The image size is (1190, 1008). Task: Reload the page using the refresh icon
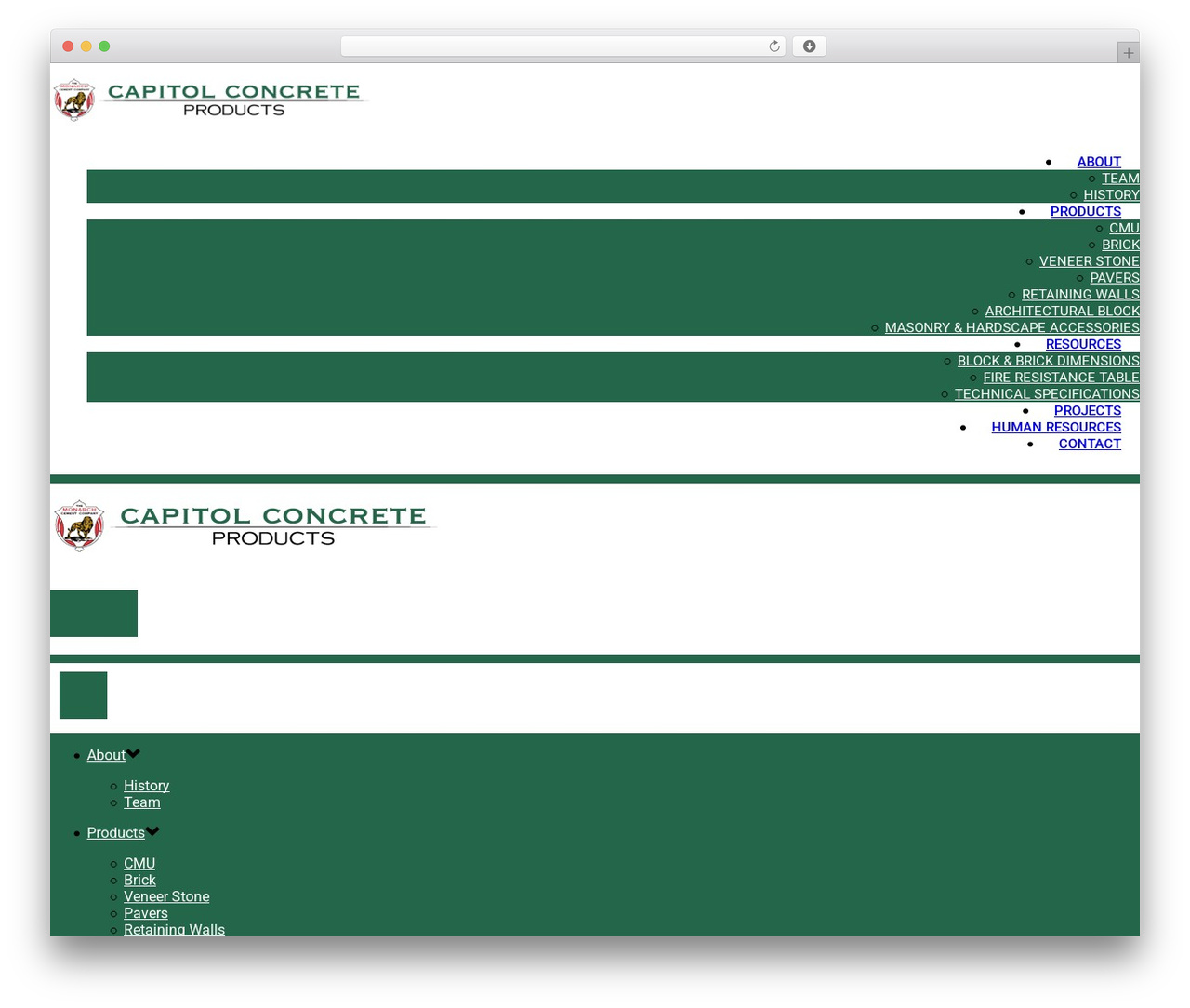[773, 46]
